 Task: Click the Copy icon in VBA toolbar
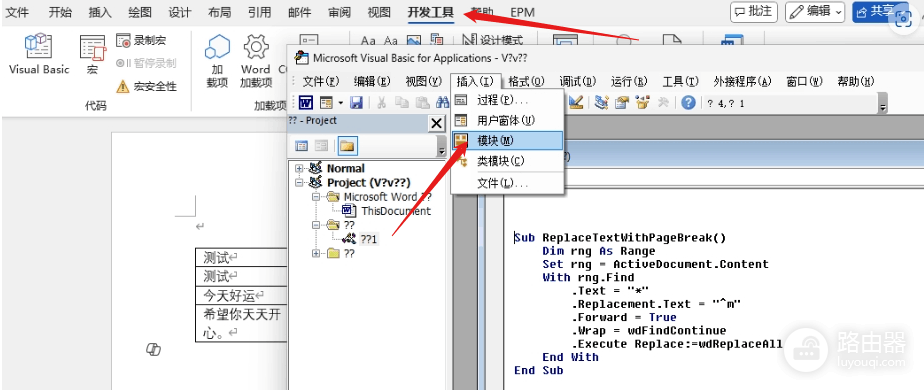point(402,103)
